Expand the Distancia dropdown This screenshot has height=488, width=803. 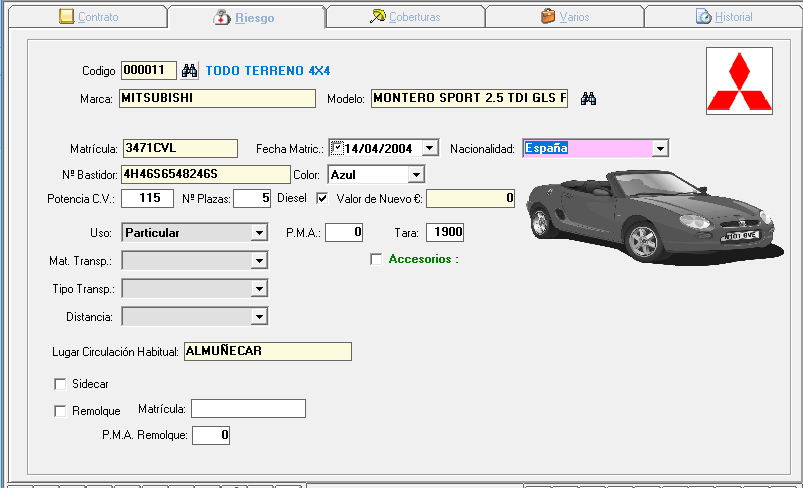click(259, 317)
